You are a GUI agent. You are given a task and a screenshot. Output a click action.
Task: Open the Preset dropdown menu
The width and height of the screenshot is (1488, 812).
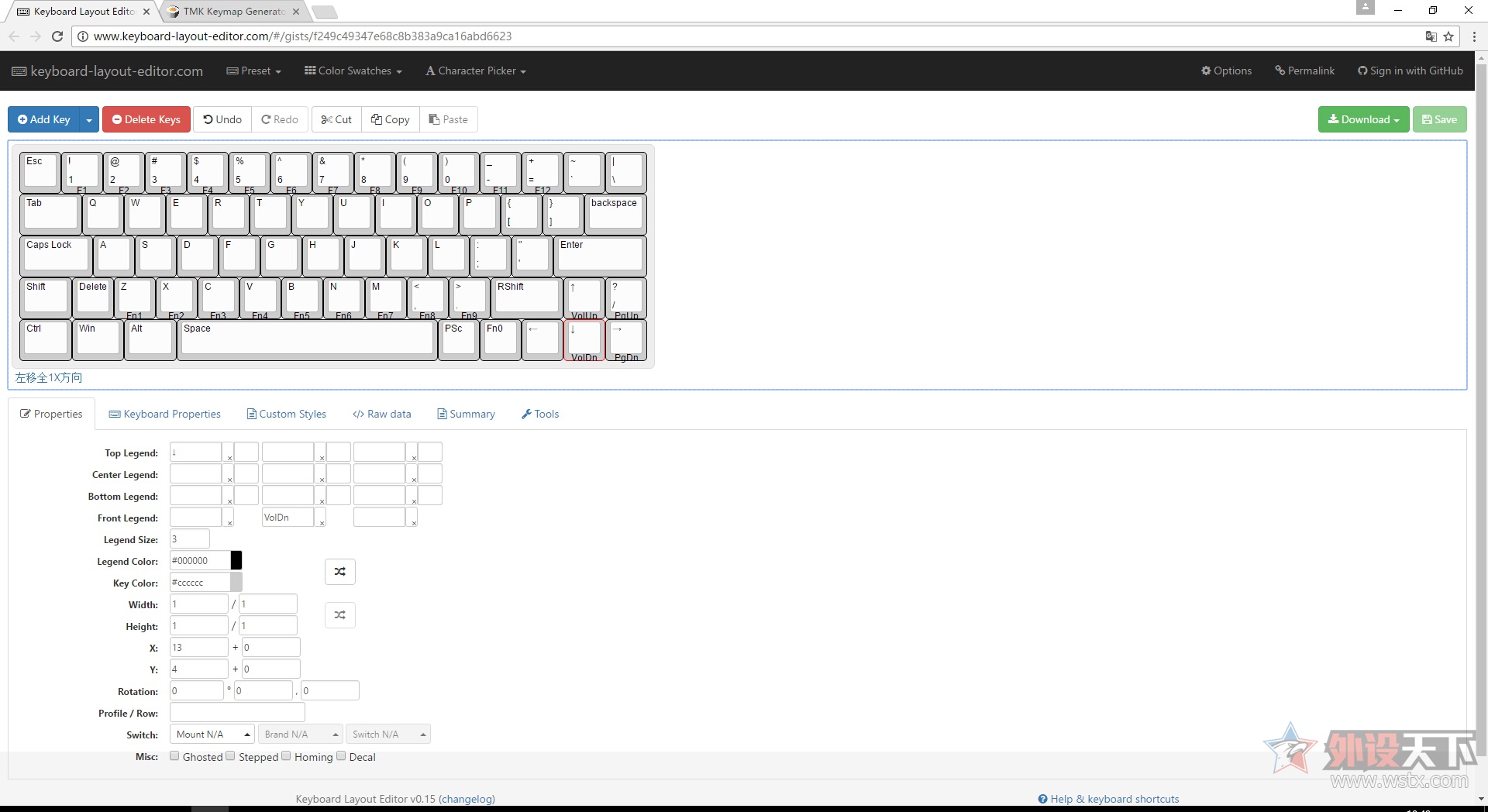pyautogui.click(x=253, y=71)
